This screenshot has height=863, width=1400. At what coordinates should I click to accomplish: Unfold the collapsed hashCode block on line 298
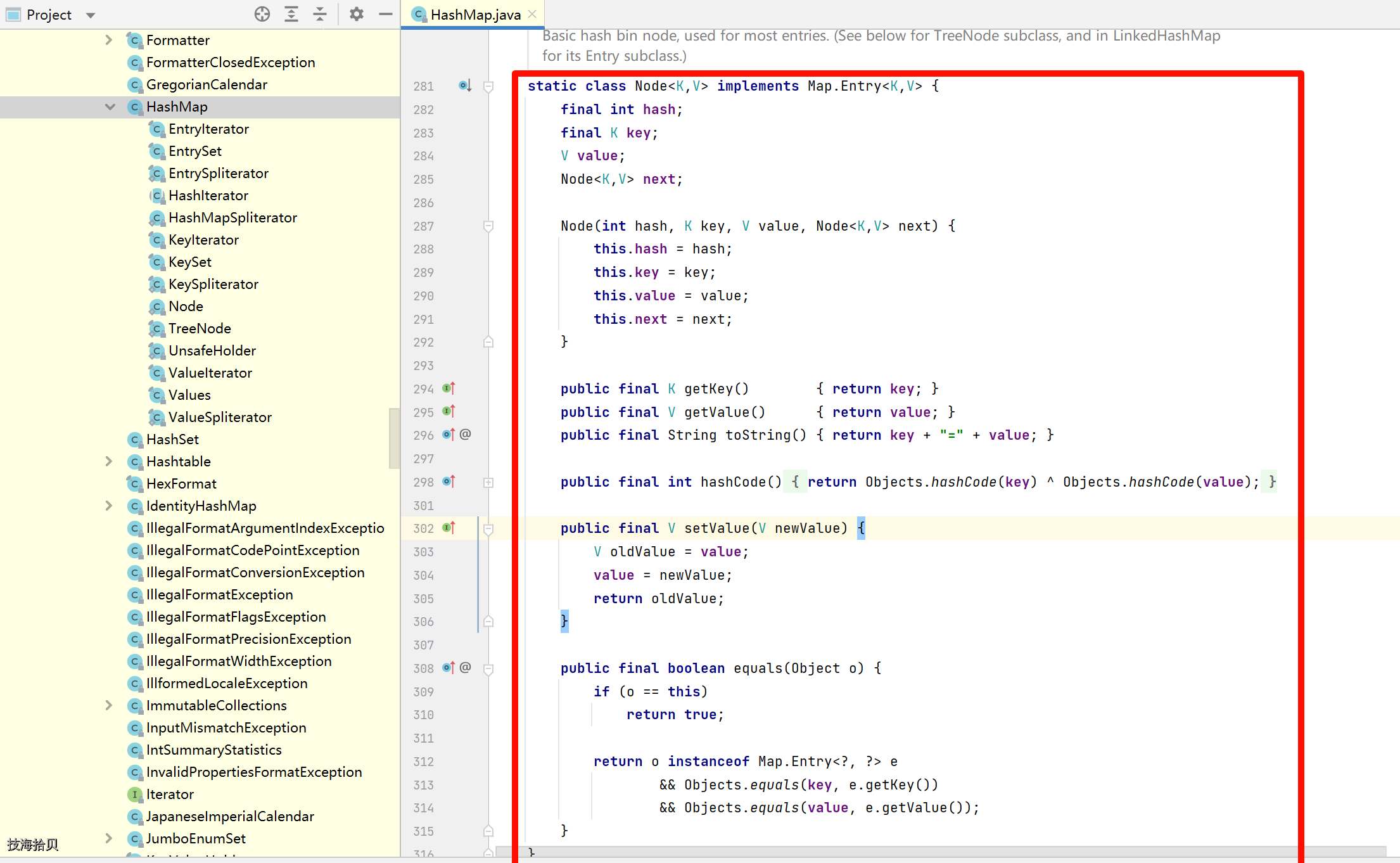488,482
